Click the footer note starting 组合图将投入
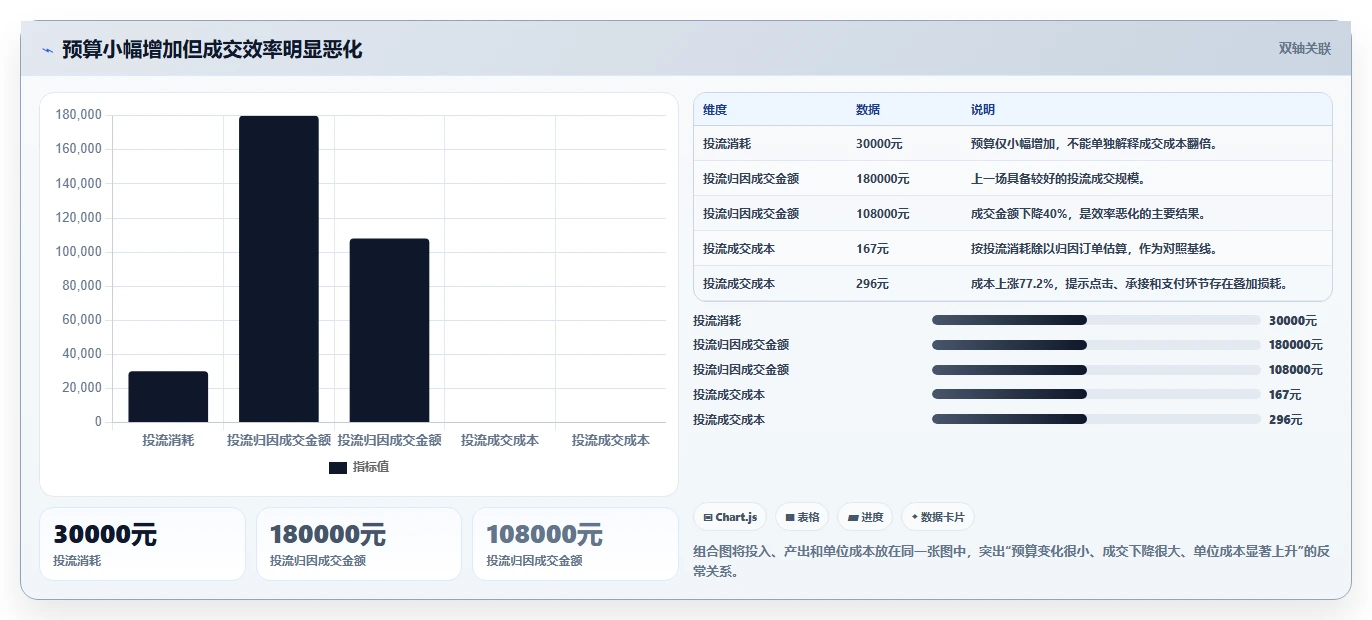Screen dimensions: 1372x620 1011,562
